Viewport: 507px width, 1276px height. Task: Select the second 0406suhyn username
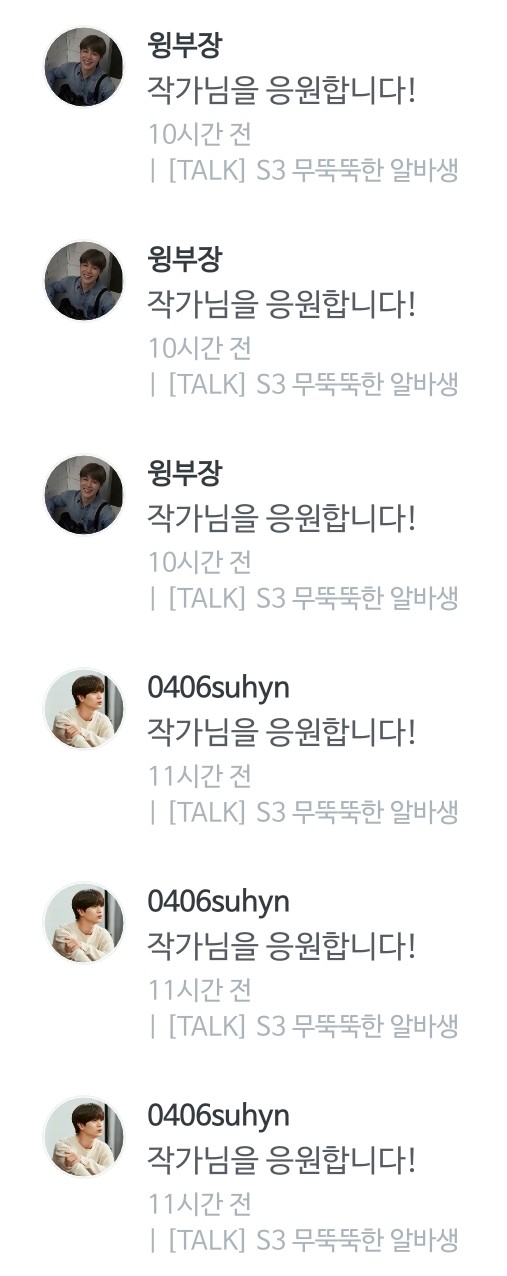point(219,902)
